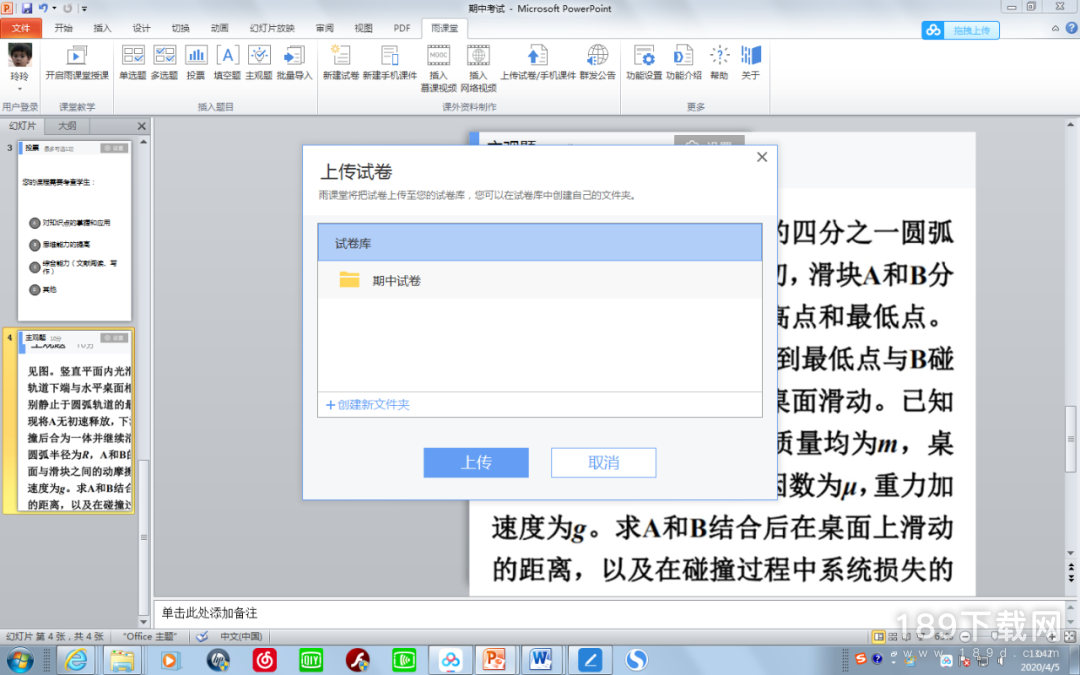Viewport: 1080px width, 675px height.
Task: Open quick access toolbar customize dropdown
Action: pos(85,9)
